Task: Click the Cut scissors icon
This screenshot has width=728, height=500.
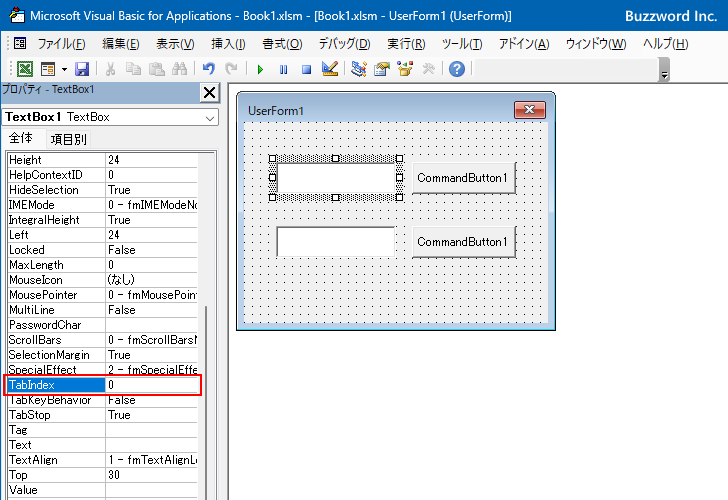Action: point(110,69)
